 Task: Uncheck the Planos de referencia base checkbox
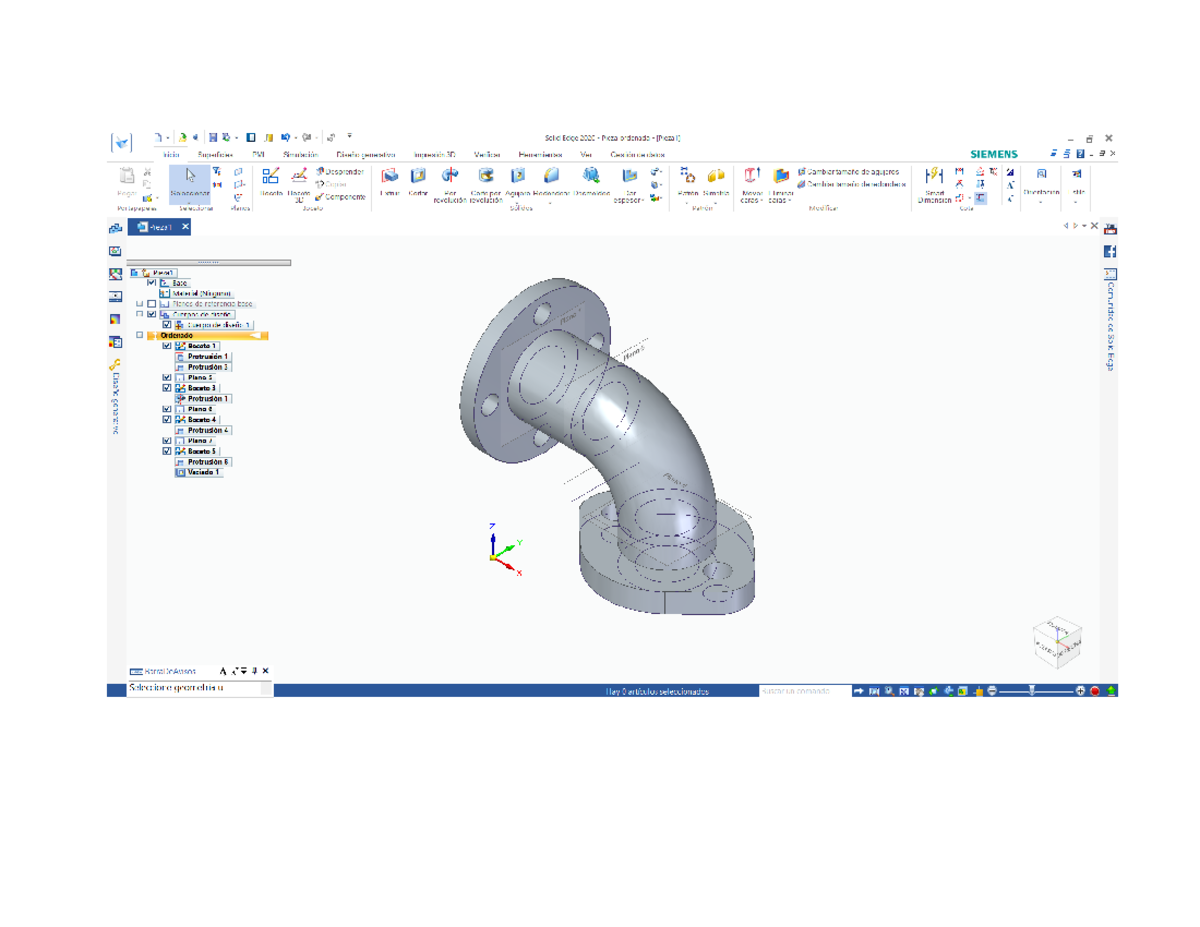click(x=150, y=304)
